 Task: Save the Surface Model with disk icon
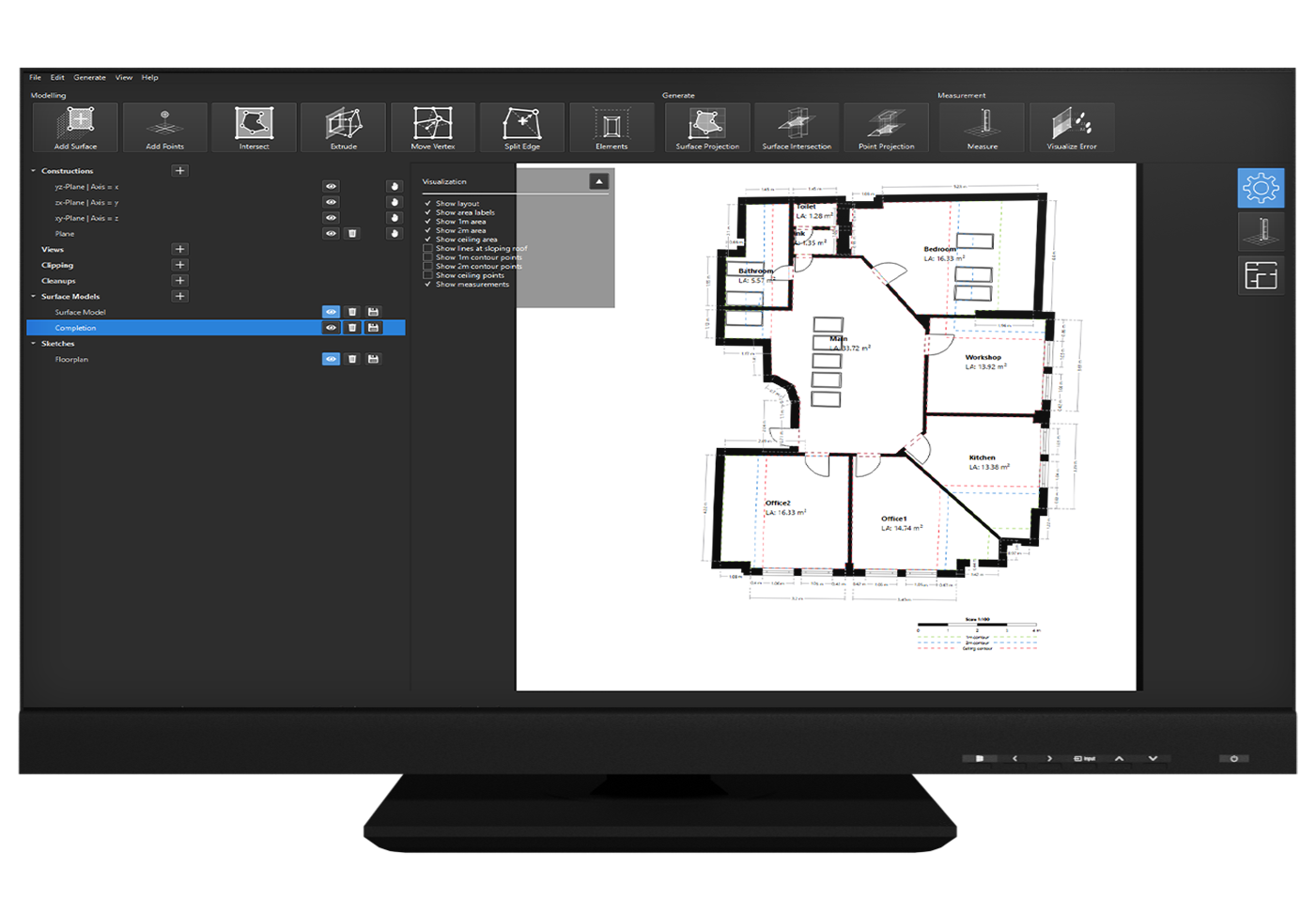pyautogui.click(x=373, y=312)
